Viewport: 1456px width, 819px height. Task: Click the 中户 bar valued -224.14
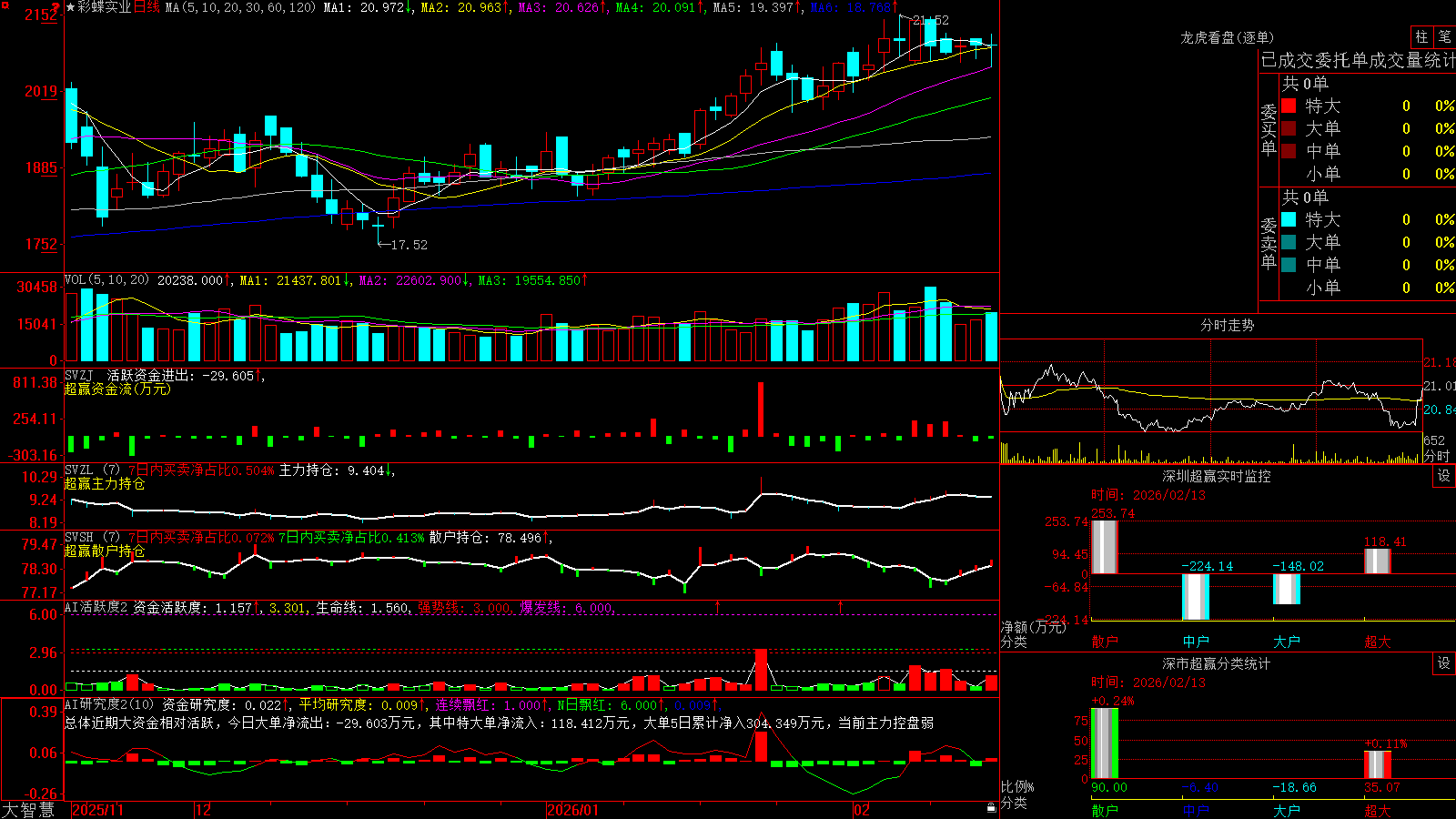(1195, 597)
